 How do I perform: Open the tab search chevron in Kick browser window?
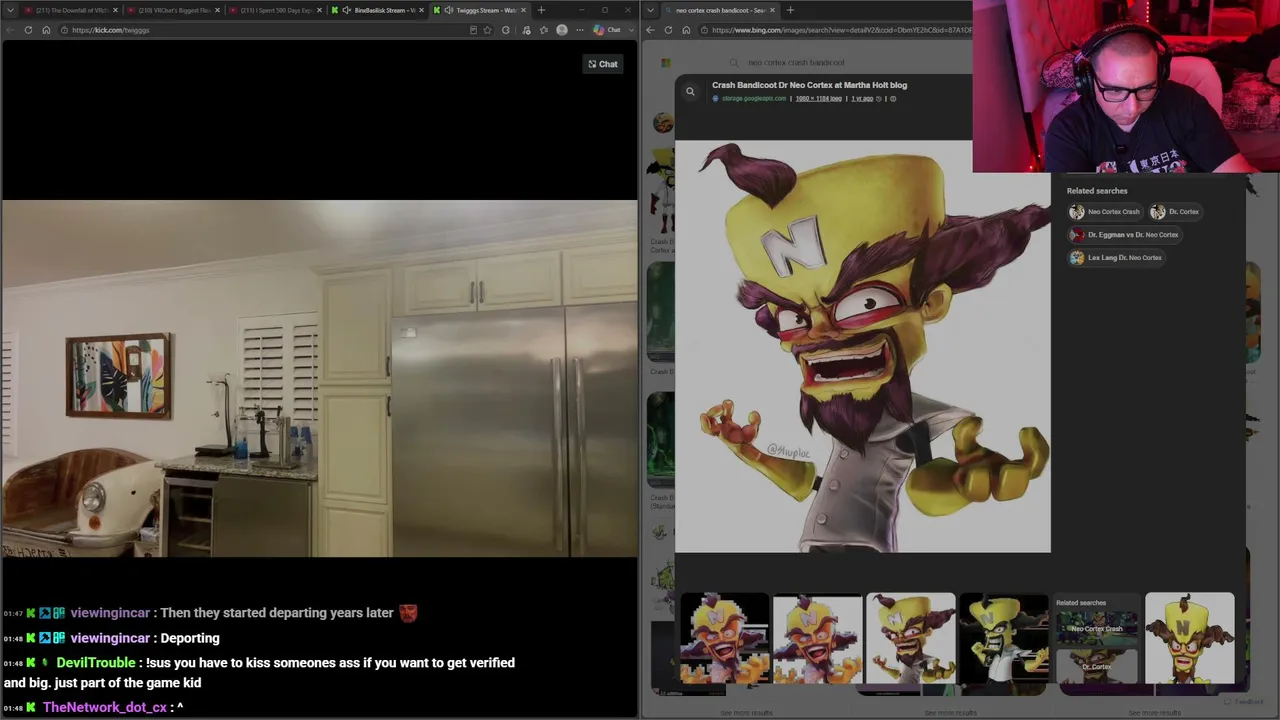point(9,10)
